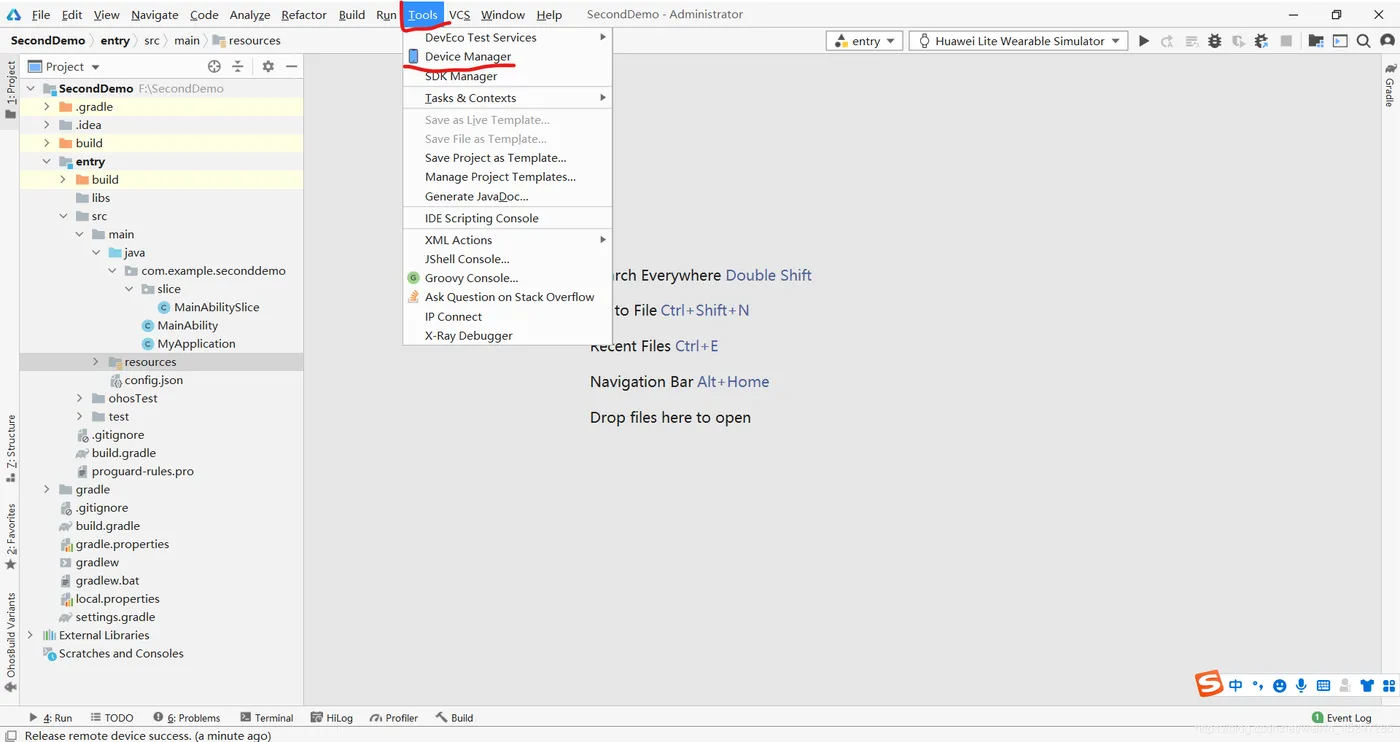The height and width of the screenshot is (742, 1400).
Task: Choose Device Manager in Tools menu
Action: [x=507, y=57]
